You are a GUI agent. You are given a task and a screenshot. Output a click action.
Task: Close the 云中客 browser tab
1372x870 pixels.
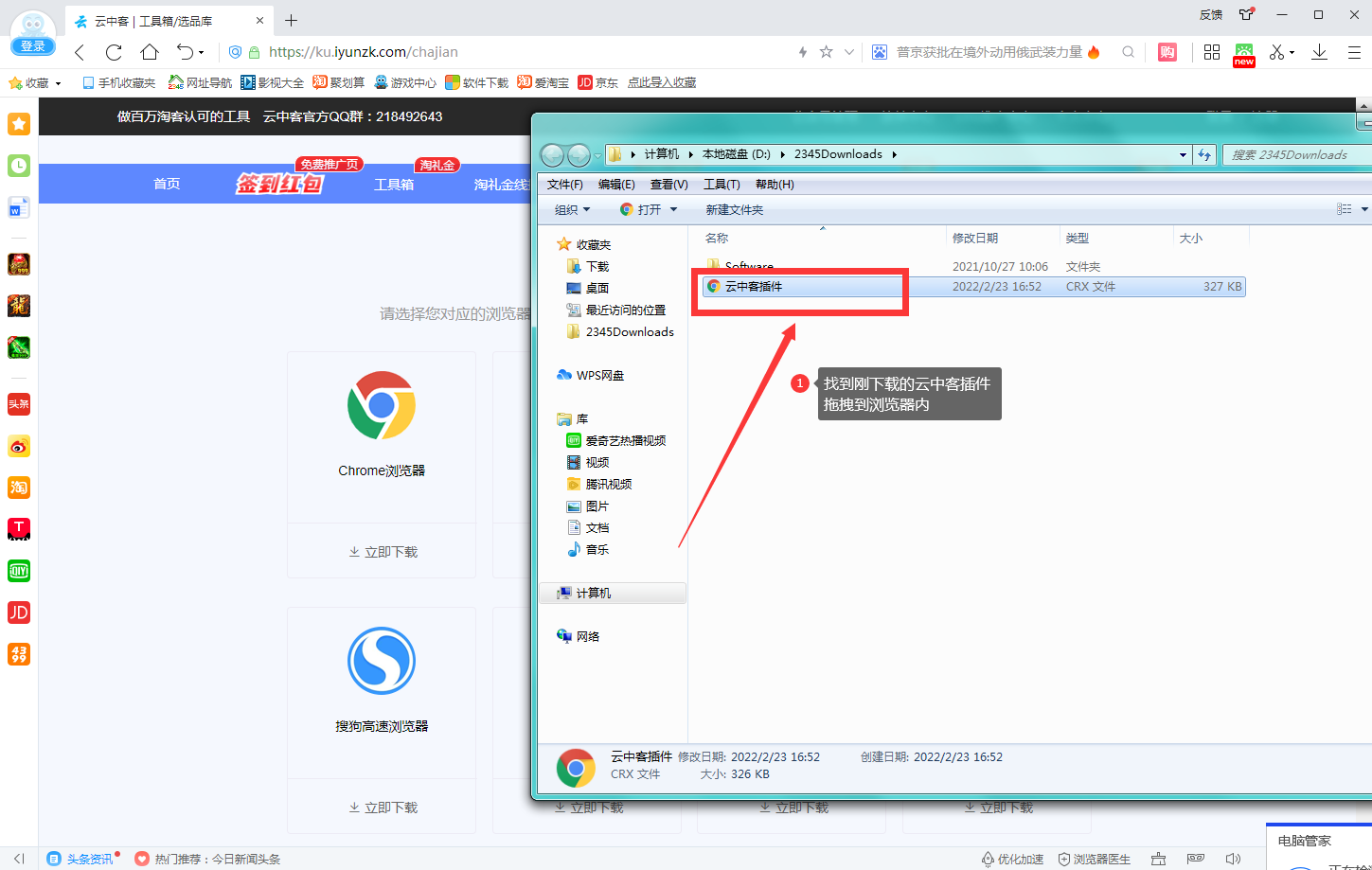[x=259, y=20]
